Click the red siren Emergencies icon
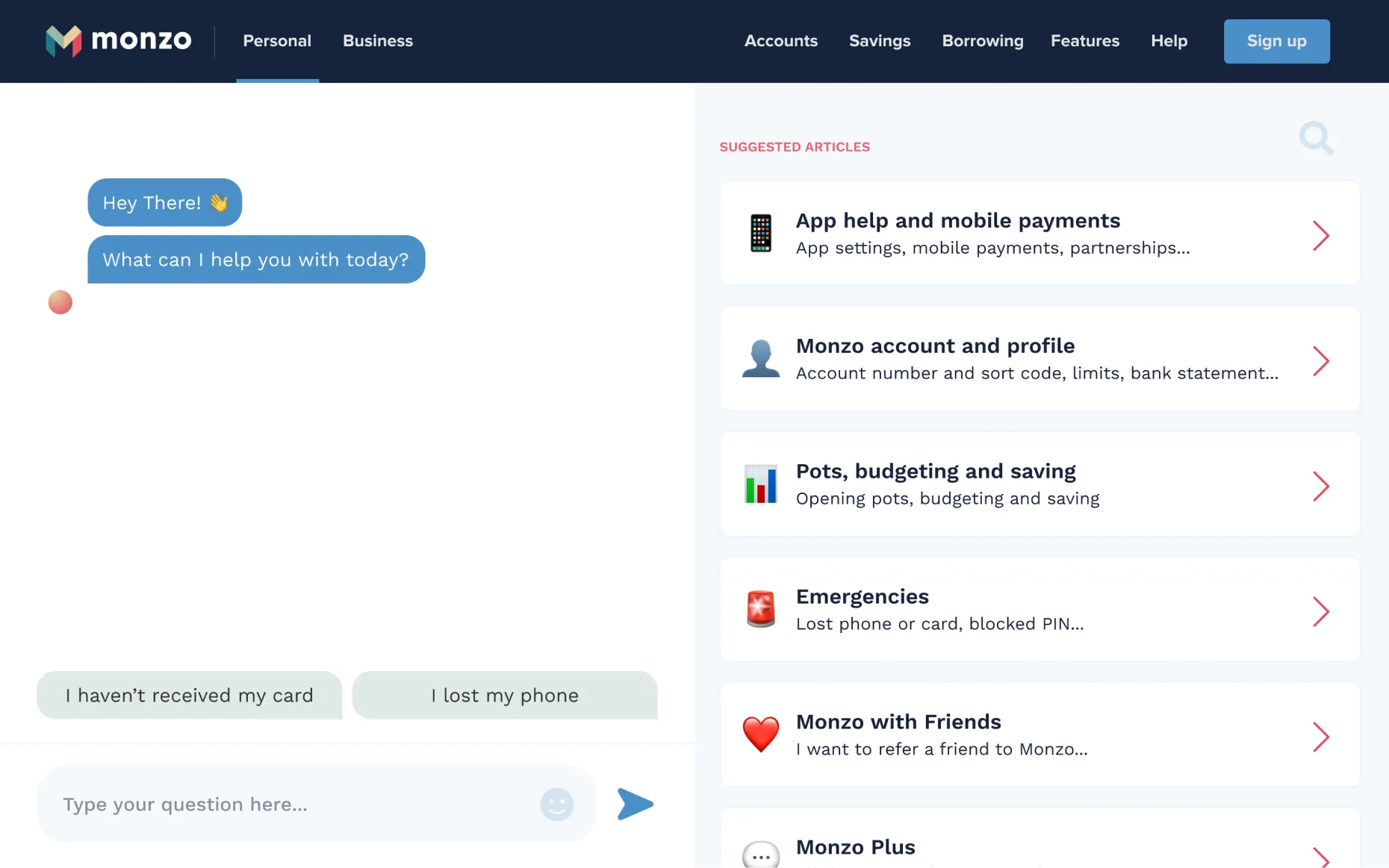This screenshot has height=868, width=1389. 760,609
